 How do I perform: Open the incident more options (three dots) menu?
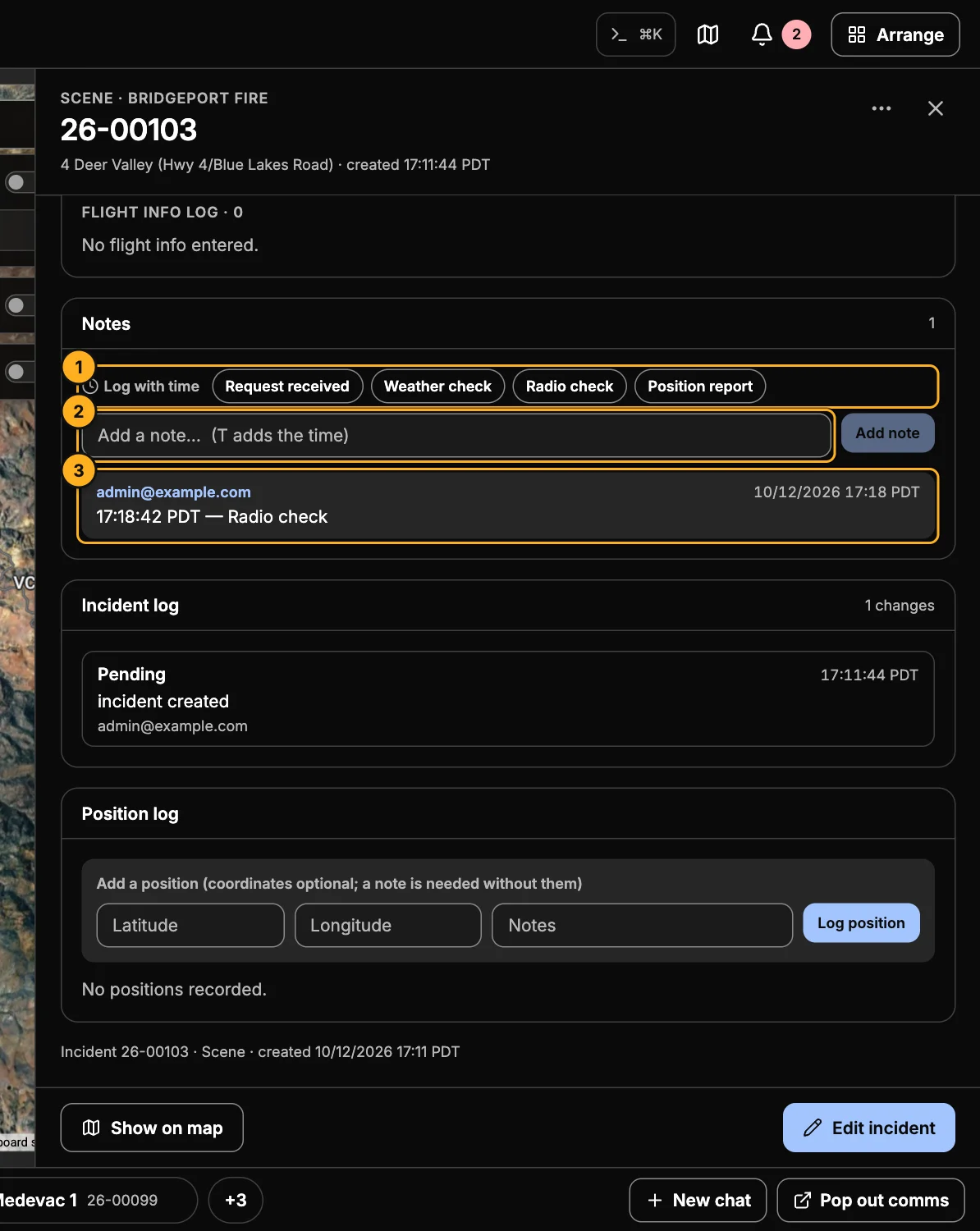882,108
